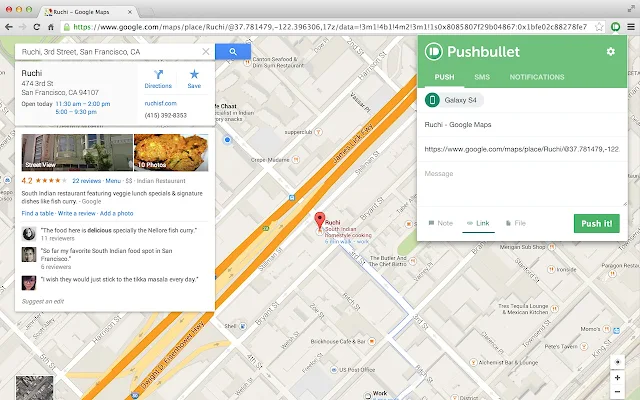The height and width of the screenshot is (400, 640).
Task: Go back with browser back arrow
Action: [9, 27]
